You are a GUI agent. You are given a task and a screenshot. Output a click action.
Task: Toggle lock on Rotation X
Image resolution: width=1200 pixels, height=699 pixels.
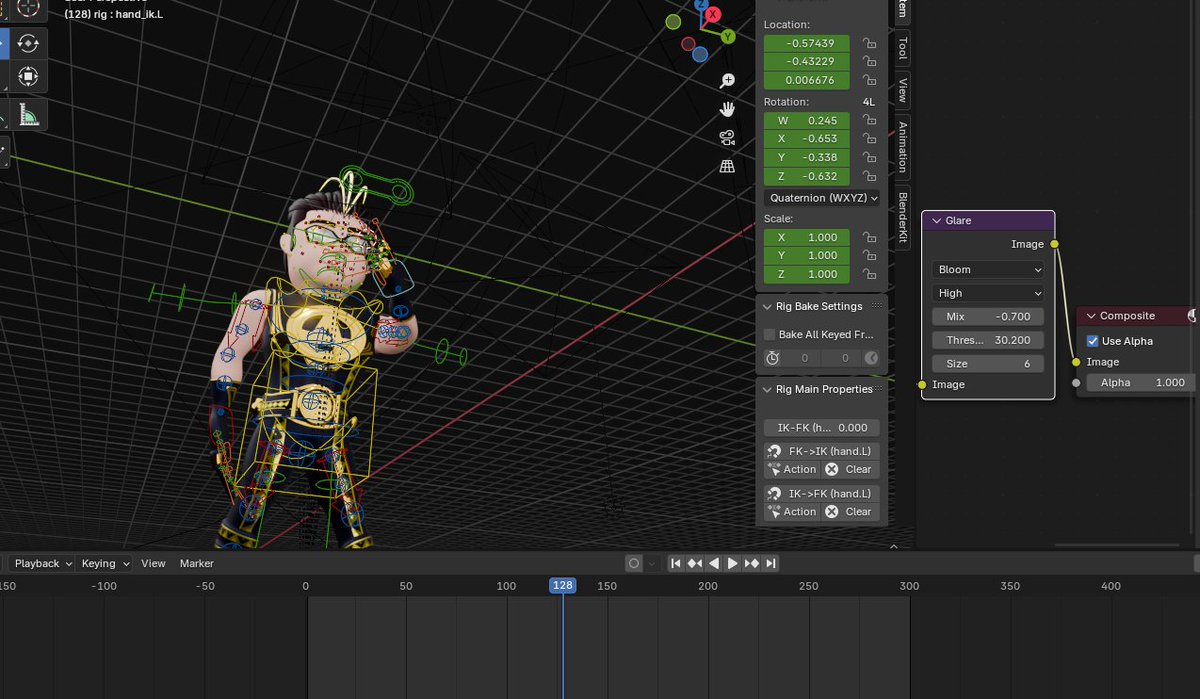[870, 138]
